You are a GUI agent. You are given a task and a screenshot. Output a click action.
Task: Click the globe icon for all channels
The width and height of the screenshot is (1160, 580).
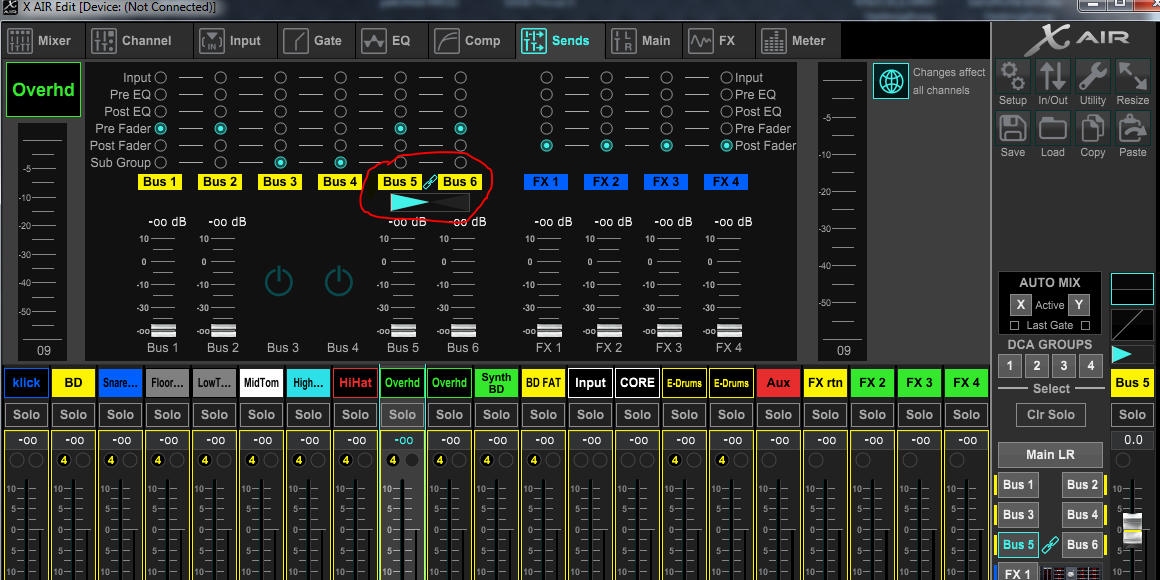pyautogui.click(x=891, y=81)
